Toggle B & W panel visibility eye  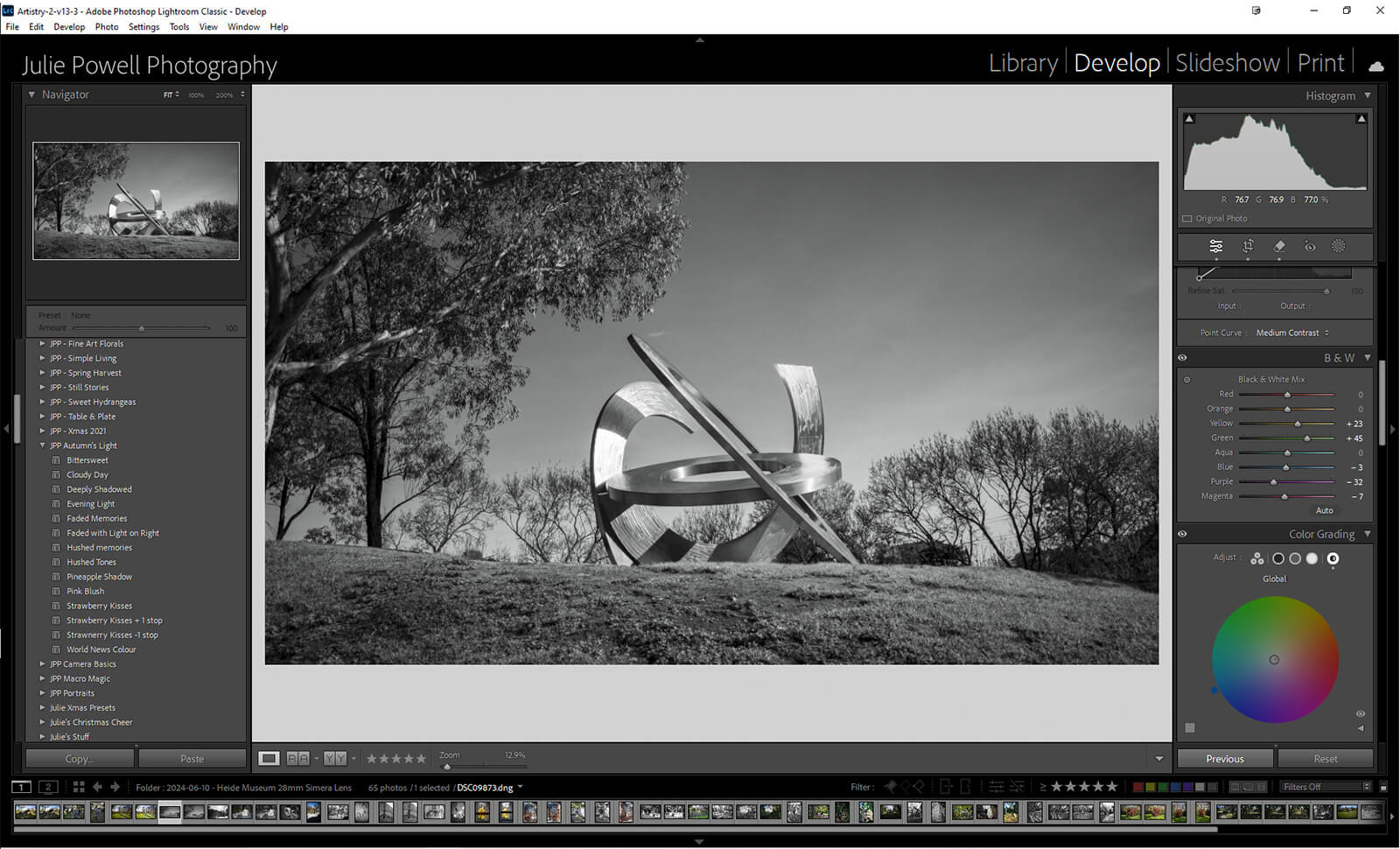coord(1182,357)
